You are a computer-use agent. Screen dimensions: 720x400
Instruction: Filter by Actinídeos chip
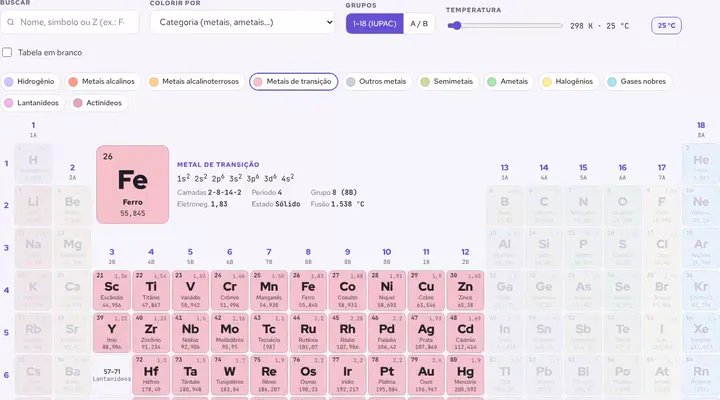(x=98, y=103)
